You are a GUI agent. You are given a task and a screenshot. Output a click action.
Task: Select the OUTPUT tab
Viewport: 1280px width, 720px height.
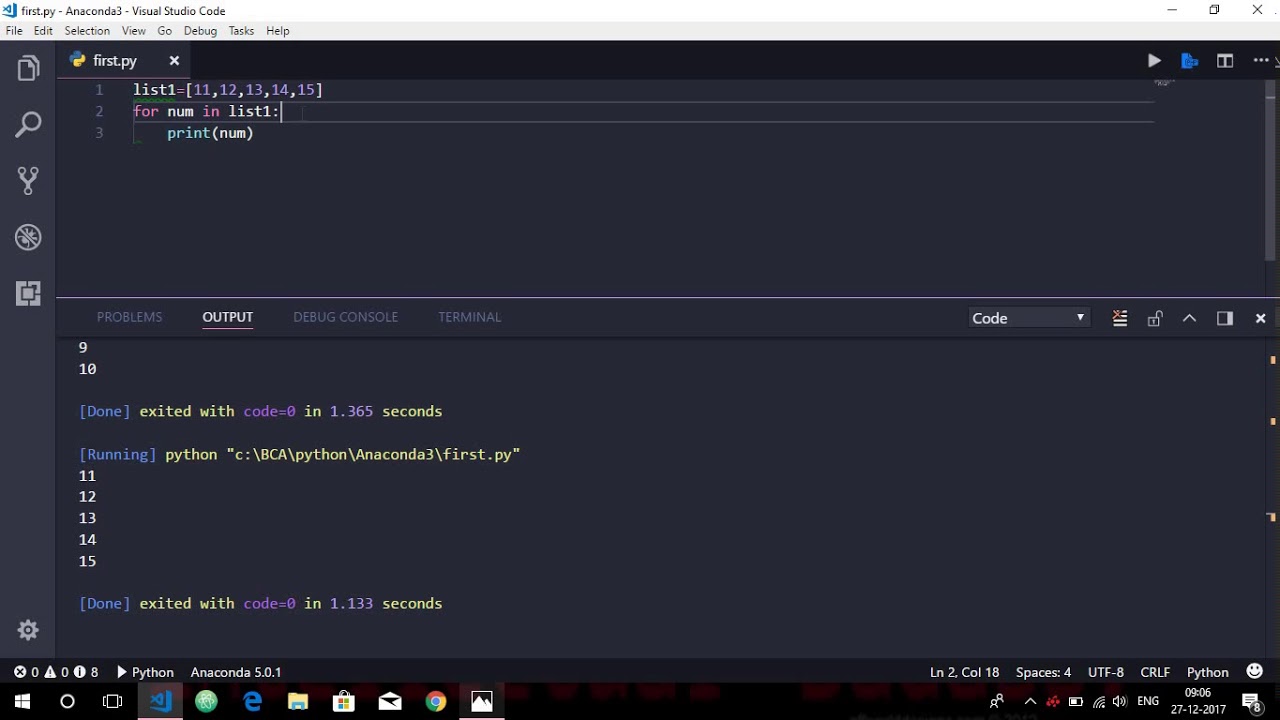point(228,317)
